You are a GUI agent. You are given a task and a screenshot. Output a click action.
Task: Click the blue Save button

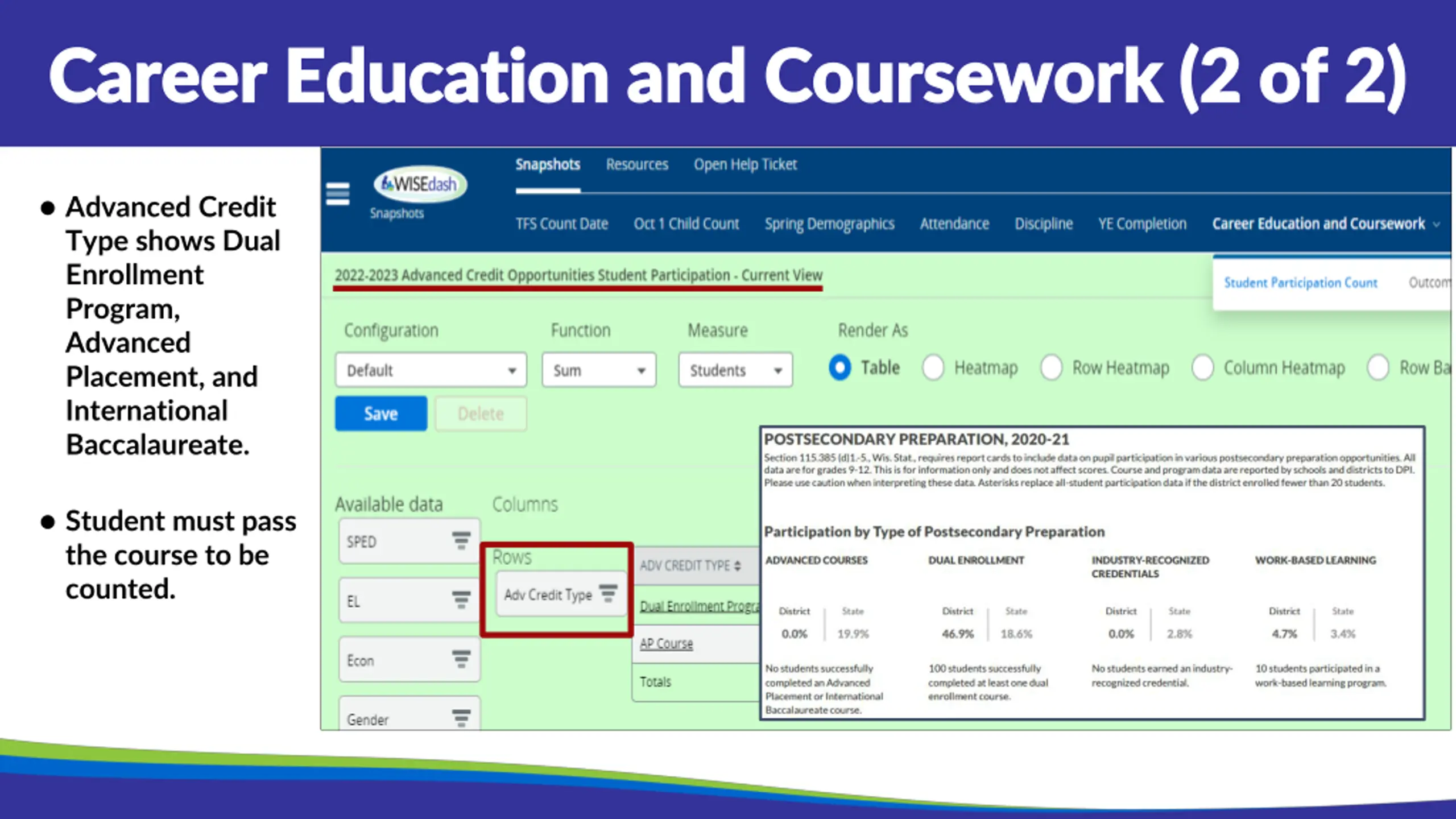coord(380,413)
